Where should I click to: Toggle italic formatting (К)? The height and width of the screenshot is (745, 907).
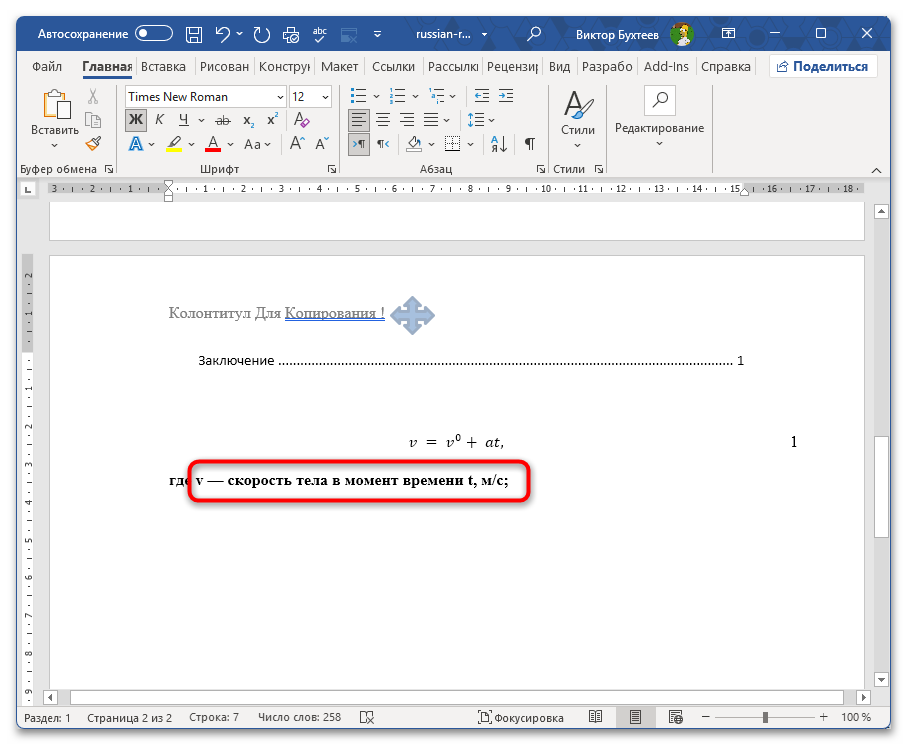click(160, 120)
